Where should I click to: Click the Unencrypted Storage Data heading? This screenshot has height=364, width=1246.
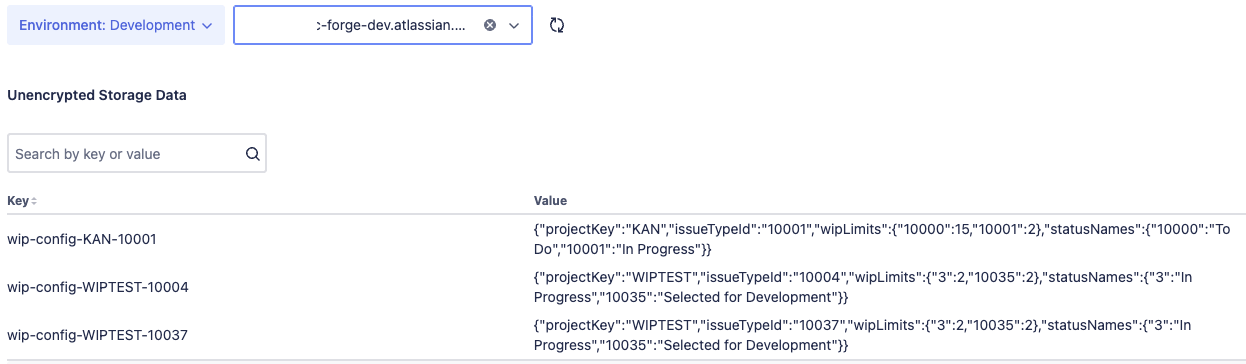click(x=97, y=96)
